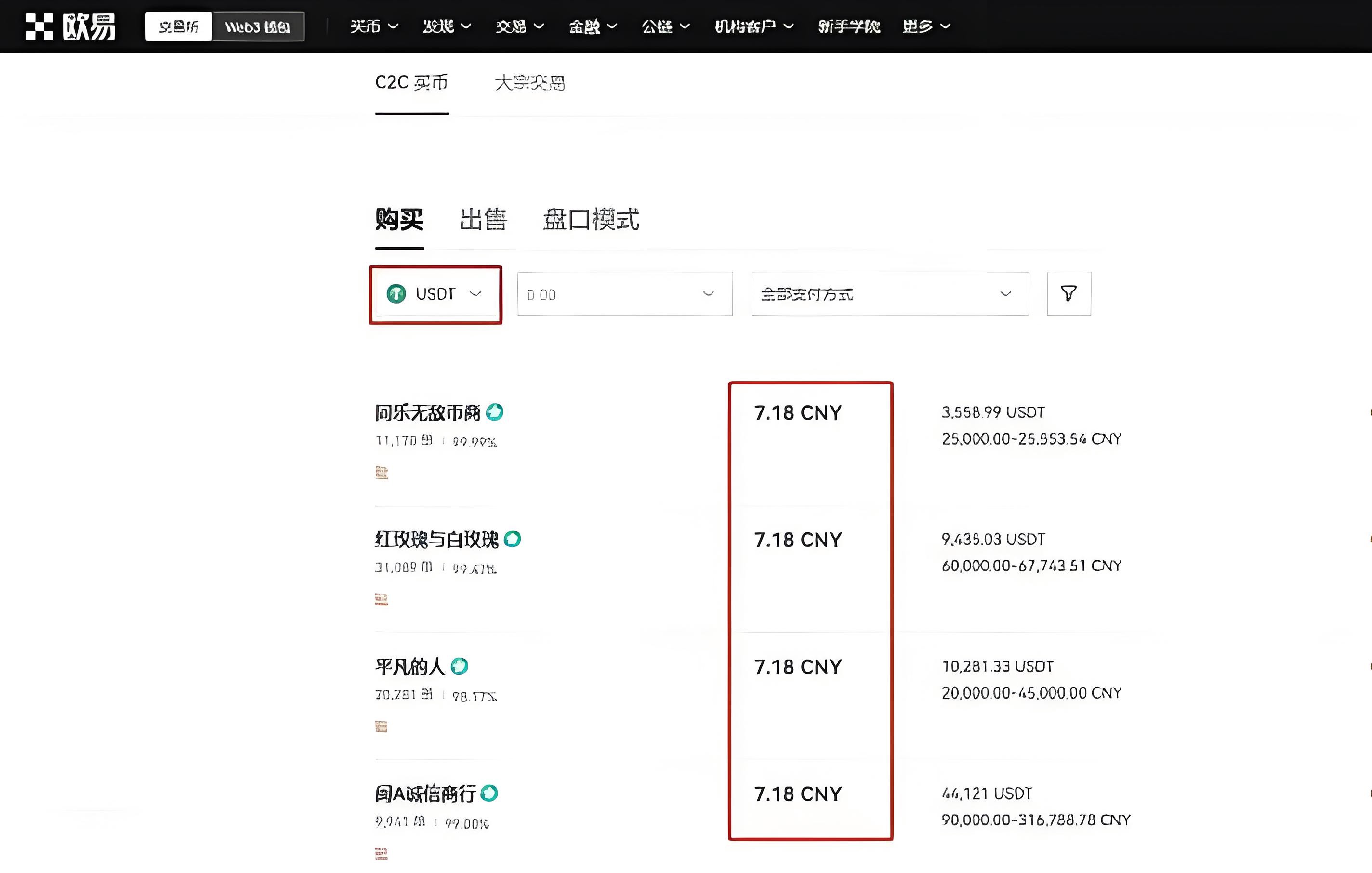The height and width of the screenshot is (873, 1372).
Task: Click payment method icon under 国A诚信商行
Action: click(382, 853)
